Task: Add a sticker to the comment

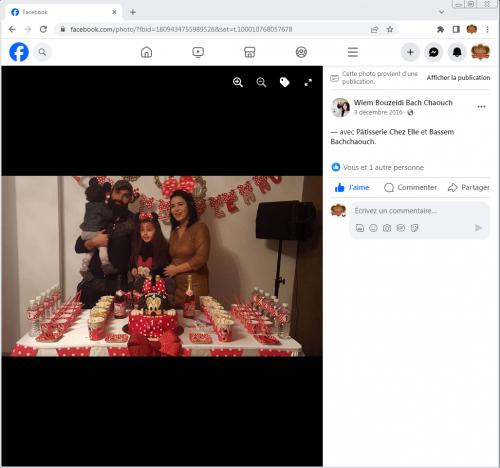Action: click(414, 228)
